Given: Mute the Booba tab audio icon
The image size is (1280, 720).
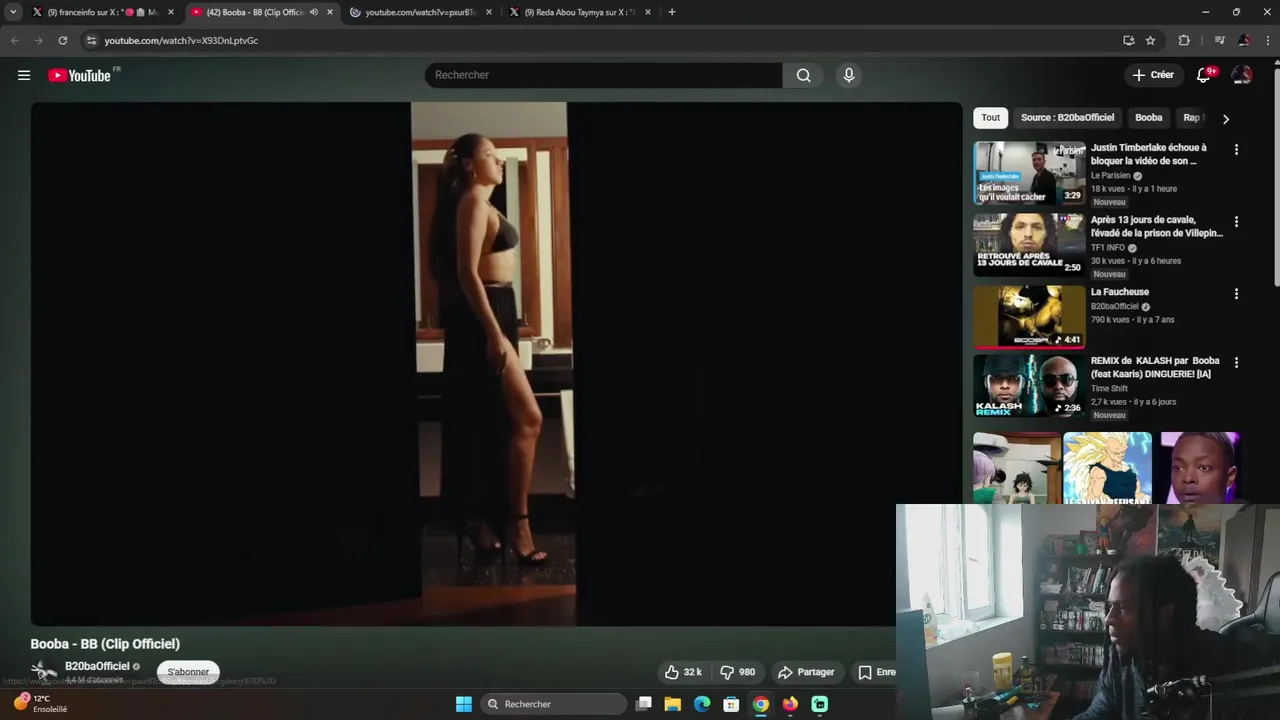Looking at the screenshot, I should point(314,12).
